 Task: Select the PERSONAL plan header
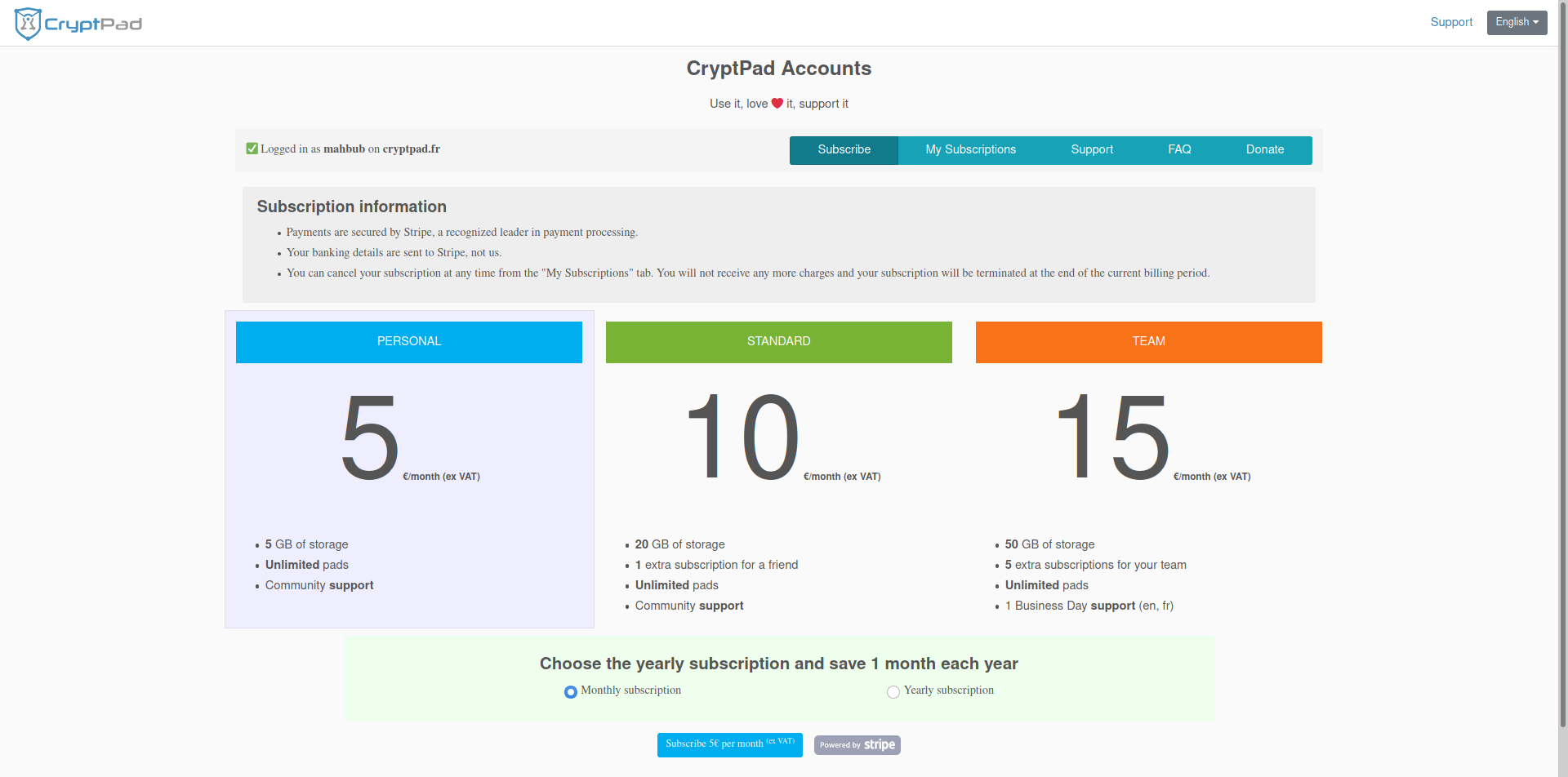[409, 342]
